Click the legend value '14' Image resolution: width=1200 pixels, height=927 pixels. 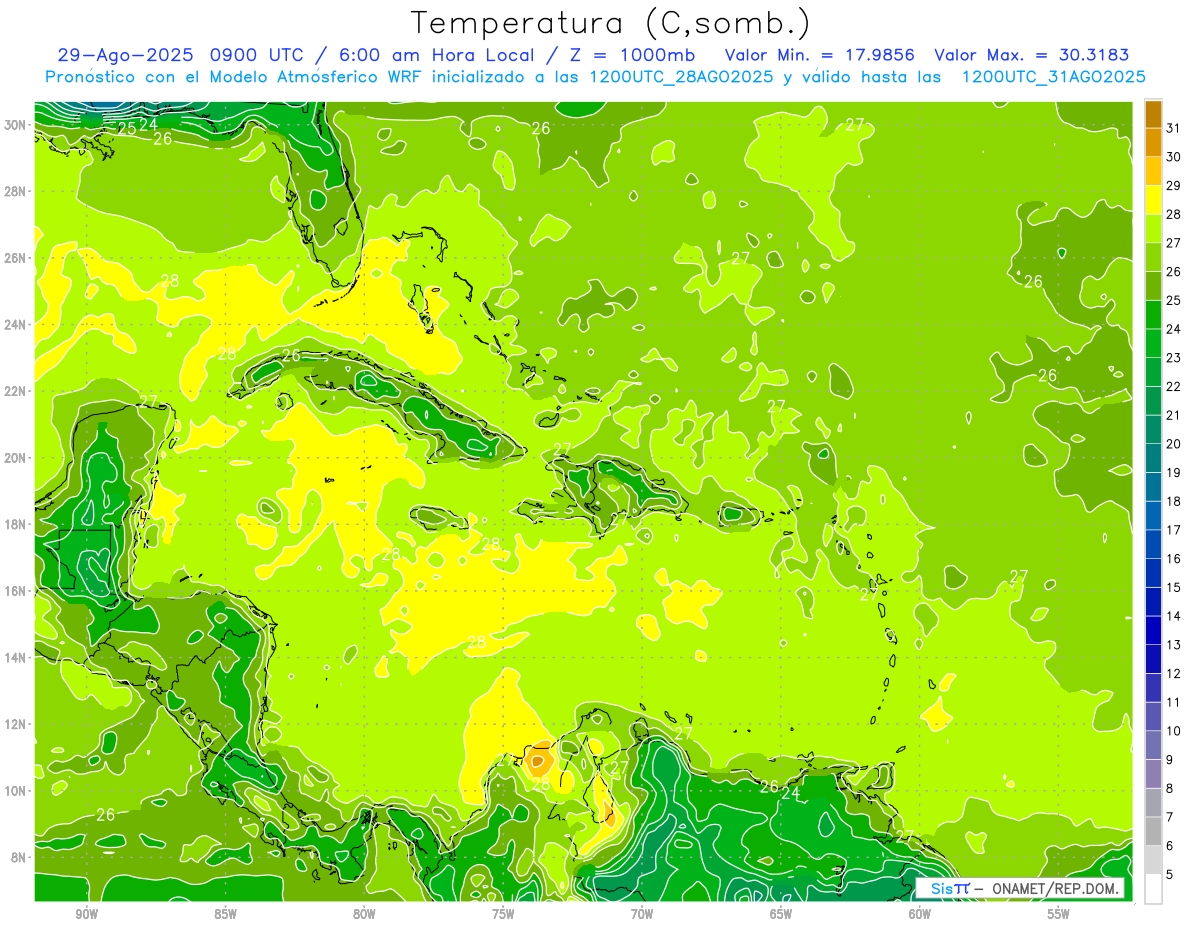pyautogui.click(x=1174, y=616)
